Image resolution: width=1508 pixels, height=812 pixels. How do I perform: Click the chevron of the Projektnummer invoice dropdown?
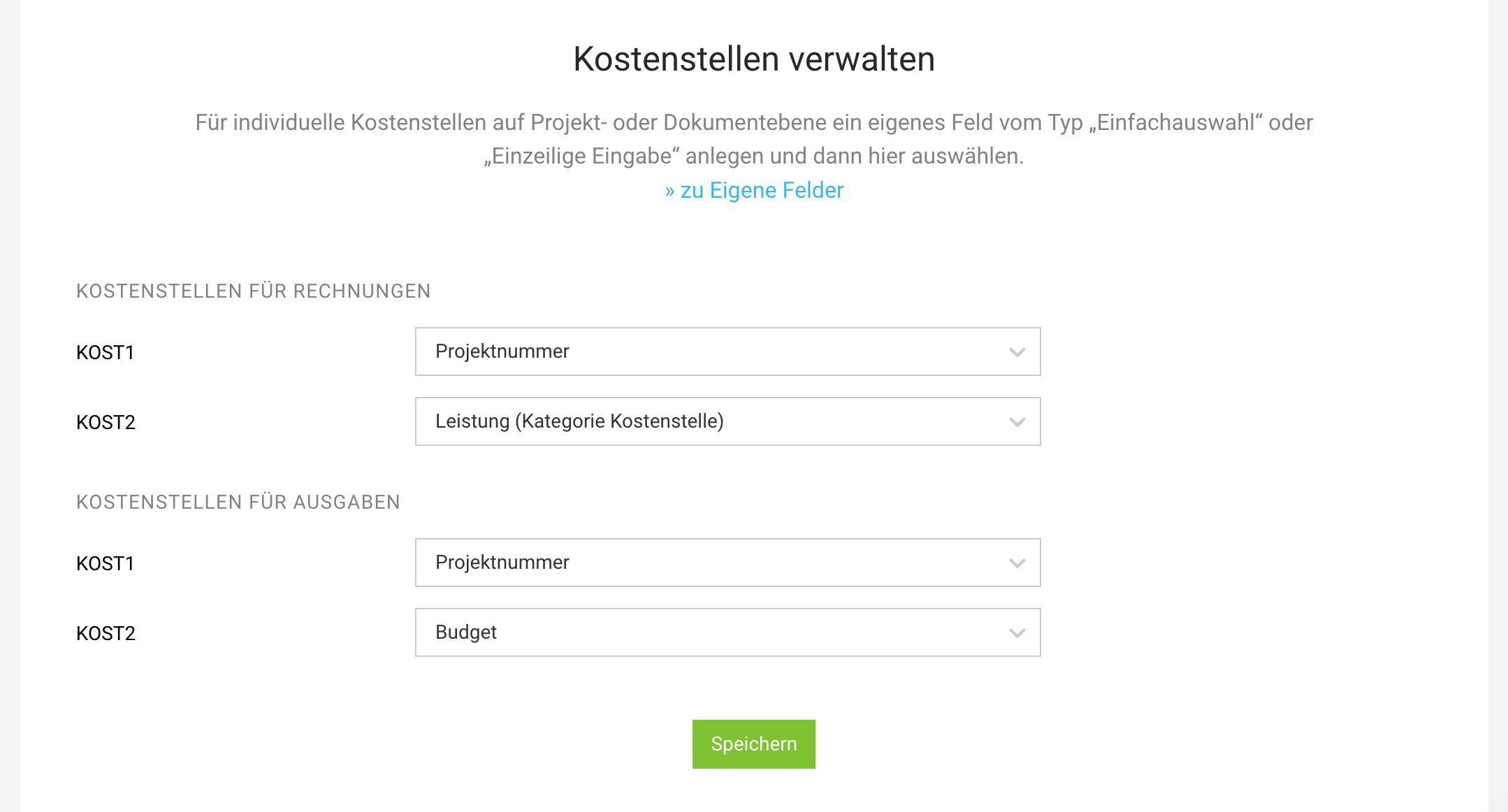point(1017,351)
